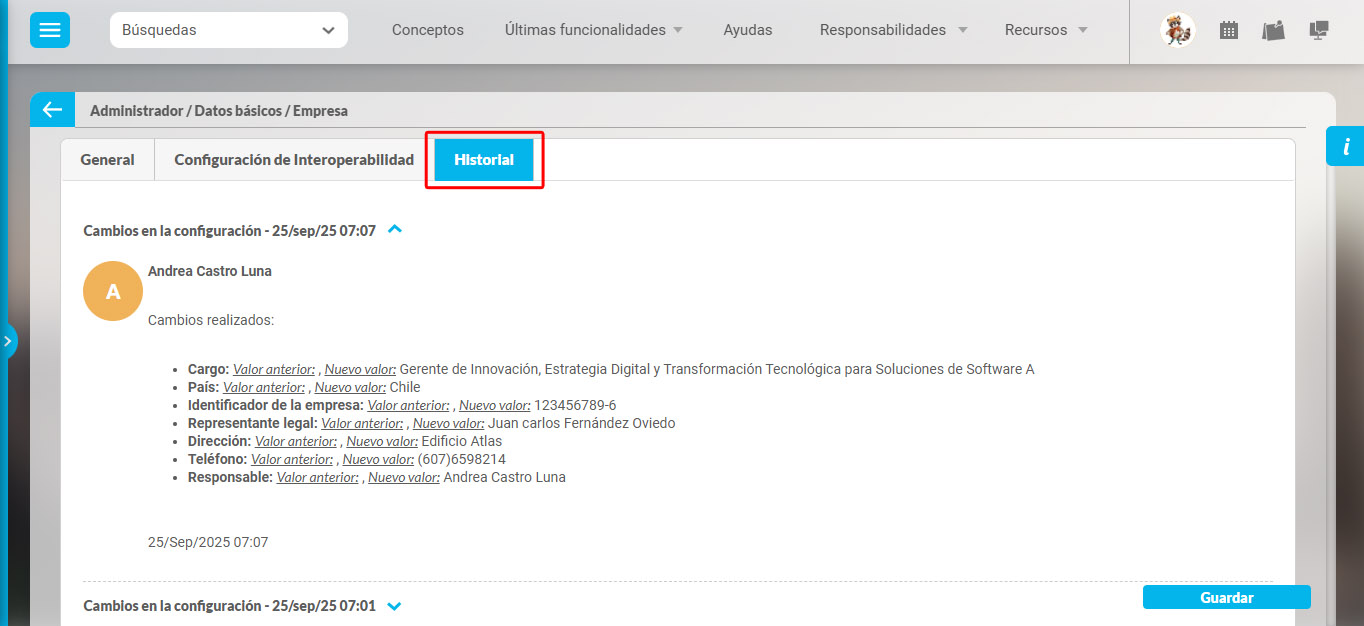
Task: Expand the 07:01 configuration changes entry
Action: coord(394,606)
